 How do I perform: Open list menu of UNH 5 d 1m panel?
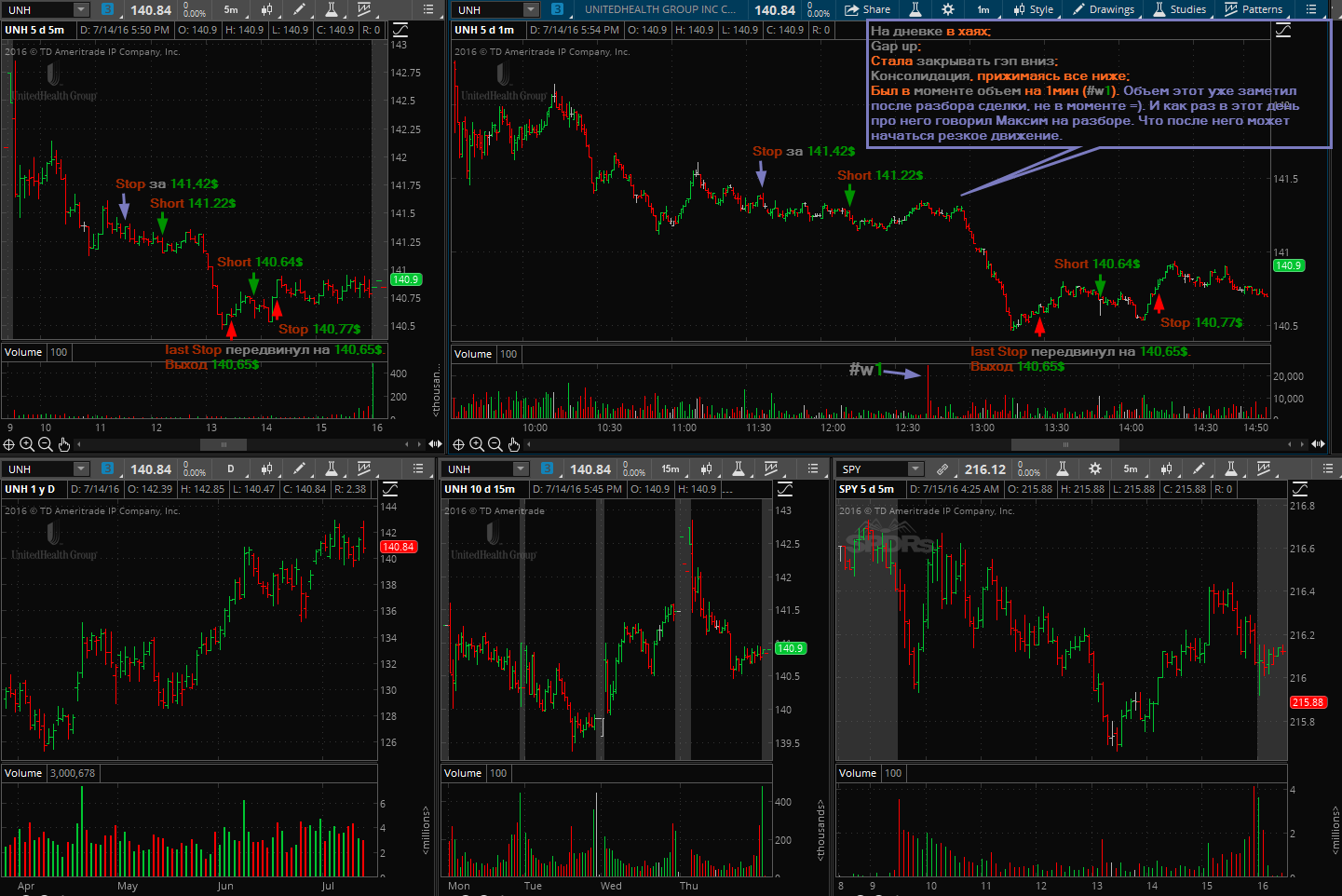[1311, 9]
